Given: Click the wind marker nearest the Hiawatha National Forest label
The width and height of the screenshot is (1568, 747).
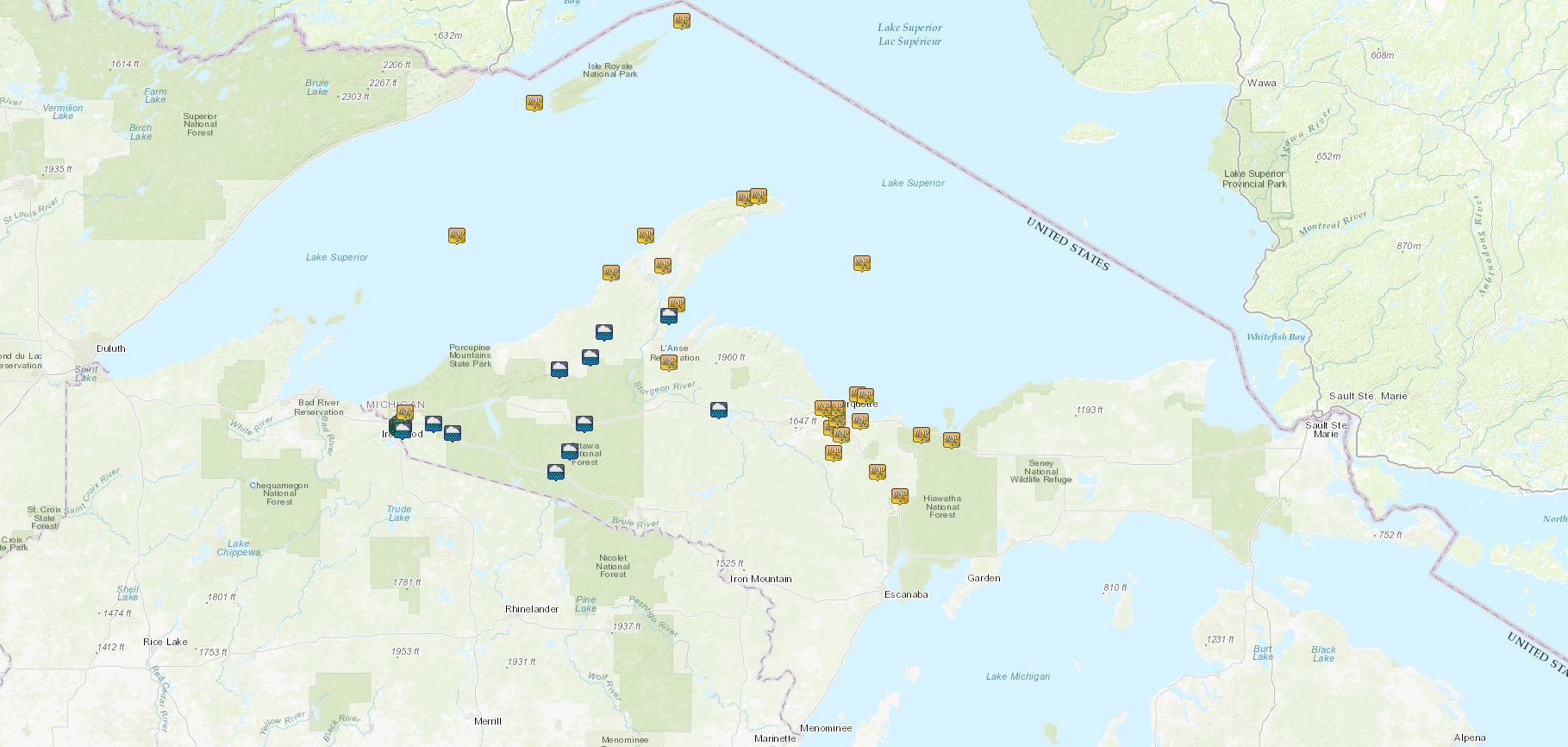Looking at the screenshot, I should (900, 496).
